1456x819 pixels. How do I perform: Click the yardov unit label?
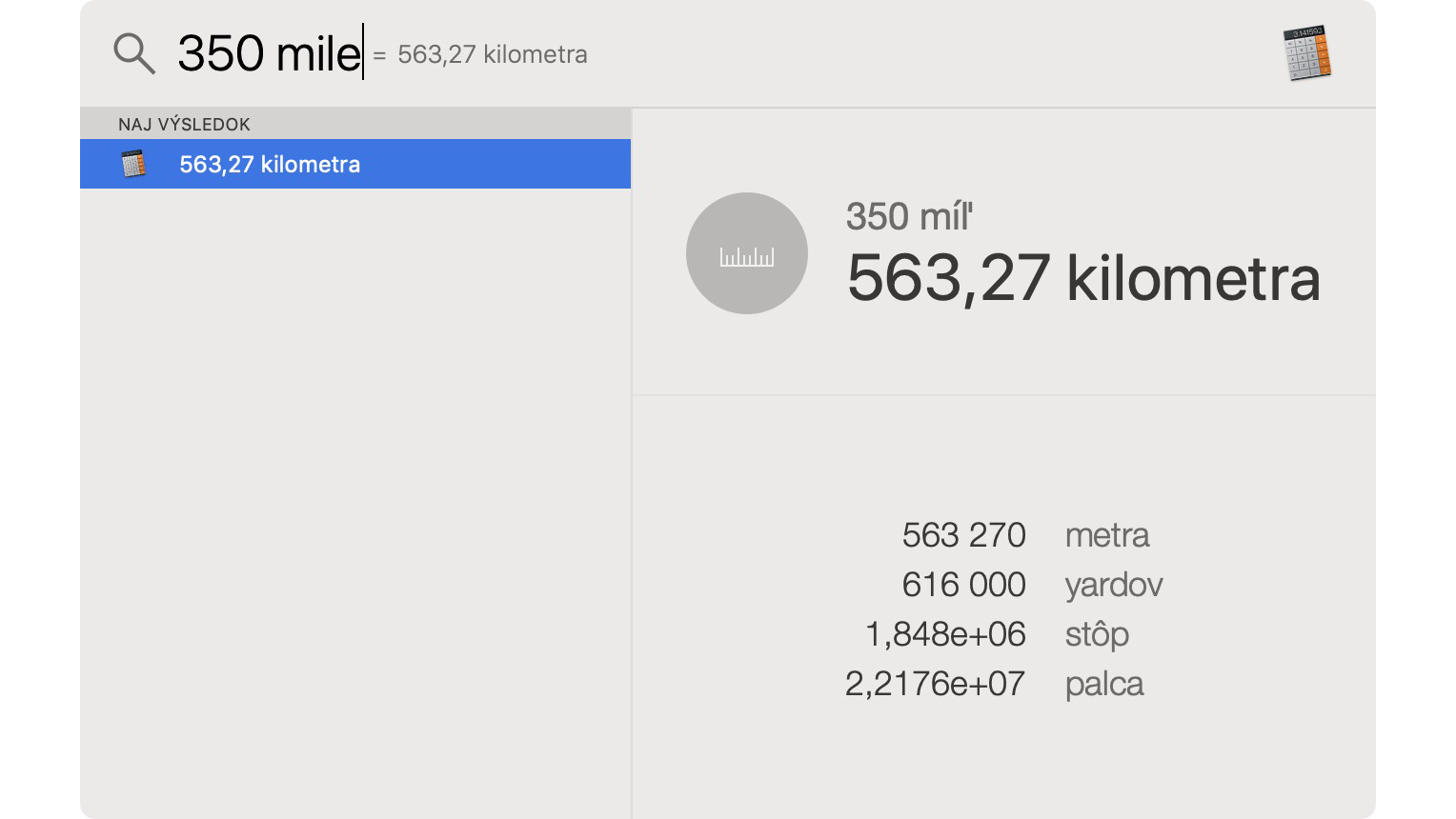(x=1114, y=585)
